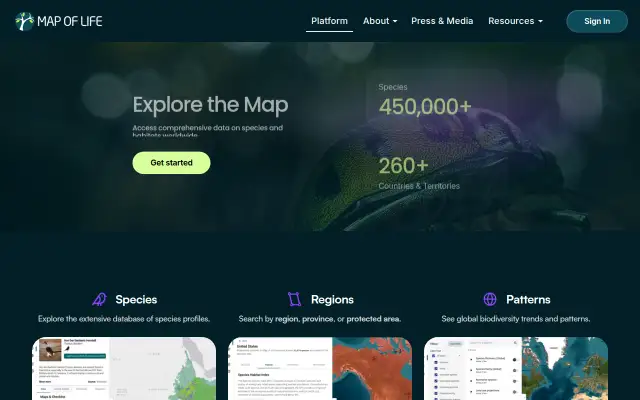Click the purple polygon Regions icon
This screenshot has height=400, width=640.
[x=294, y=299]
